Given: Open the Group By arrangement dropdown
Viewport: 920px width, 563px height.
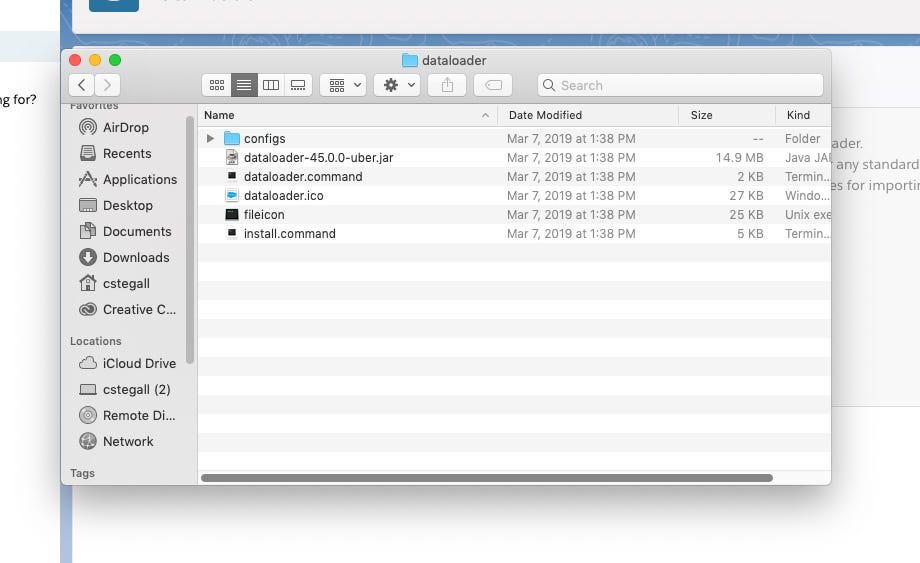Looking at the screenshot, I should (343, 85).
